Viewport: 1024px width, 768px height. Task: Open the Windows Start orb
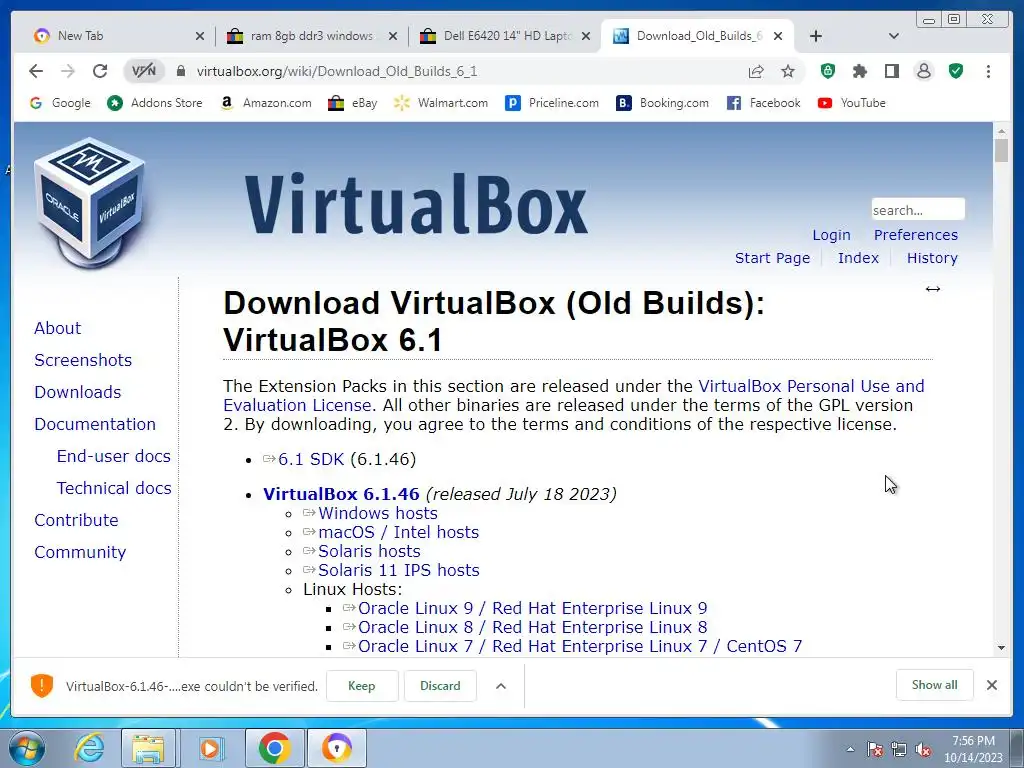click(27, 748)
